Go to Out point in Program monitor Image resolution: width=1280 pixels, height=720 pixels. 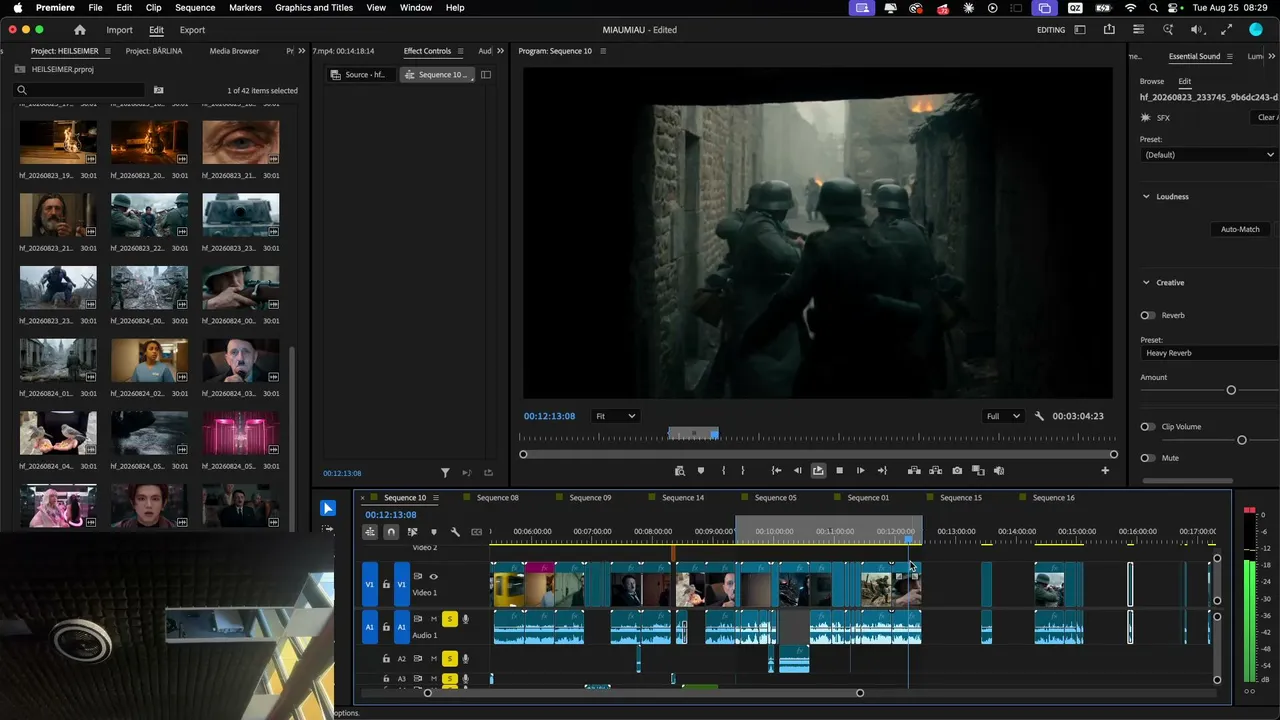[882, 471]
